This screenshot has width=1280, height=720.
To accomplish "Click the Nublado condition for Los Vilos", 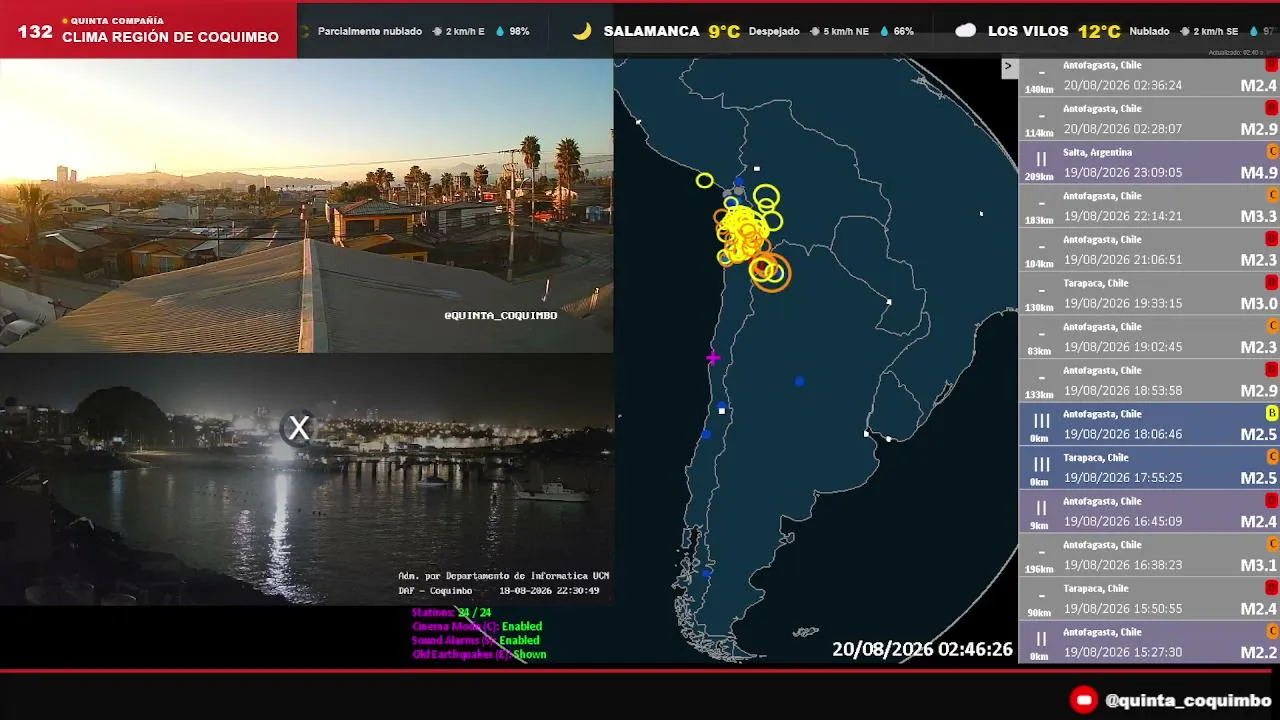I will tap(1149, 31).
